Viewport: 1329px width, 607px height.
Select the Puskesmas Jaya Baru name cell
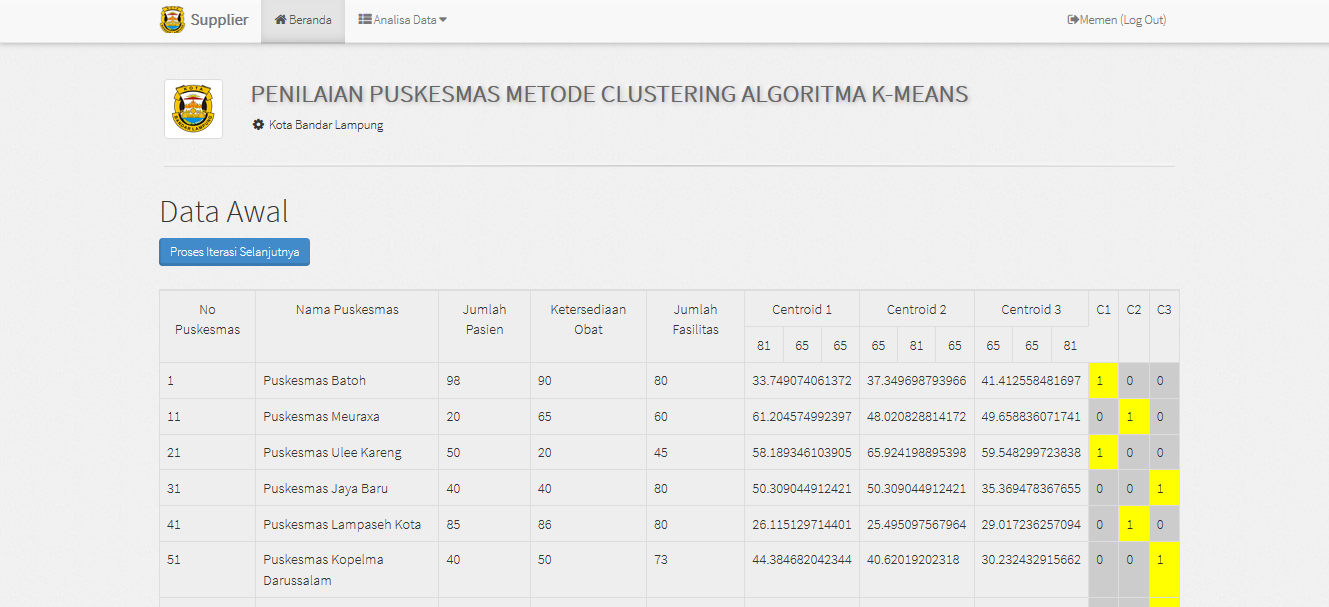pyautogui.click(x=347, y=489)
